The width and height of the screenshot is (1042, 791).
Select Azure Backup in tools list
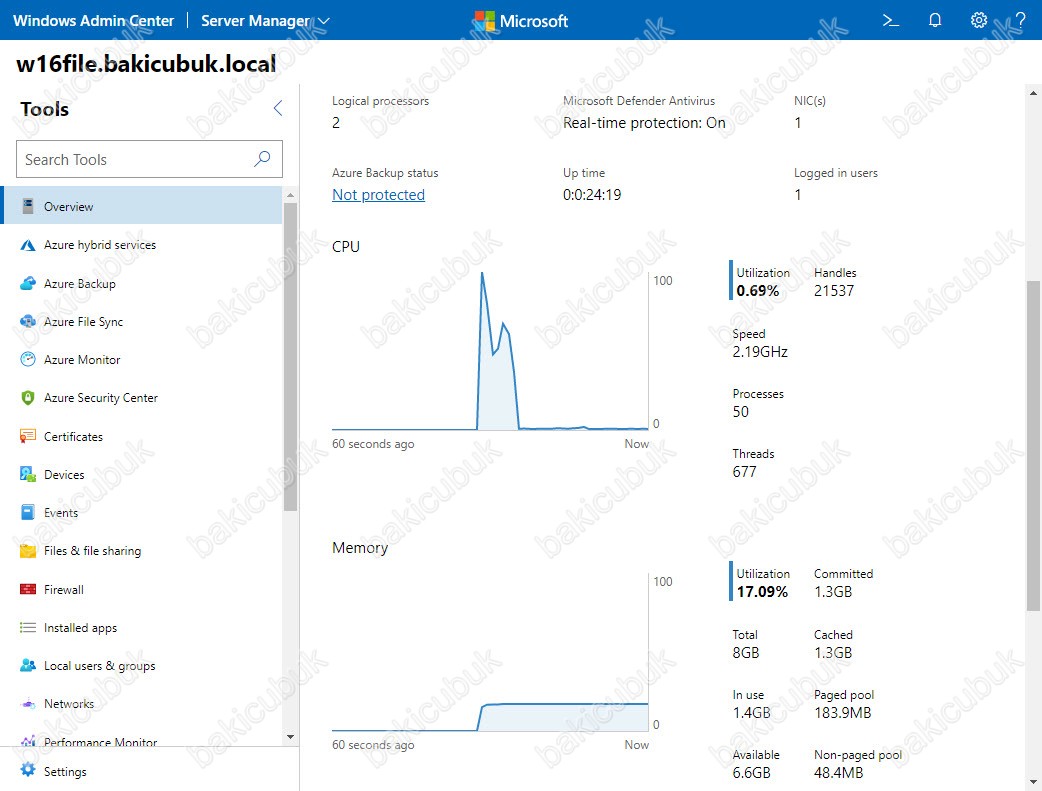click(x=142, y=283)
